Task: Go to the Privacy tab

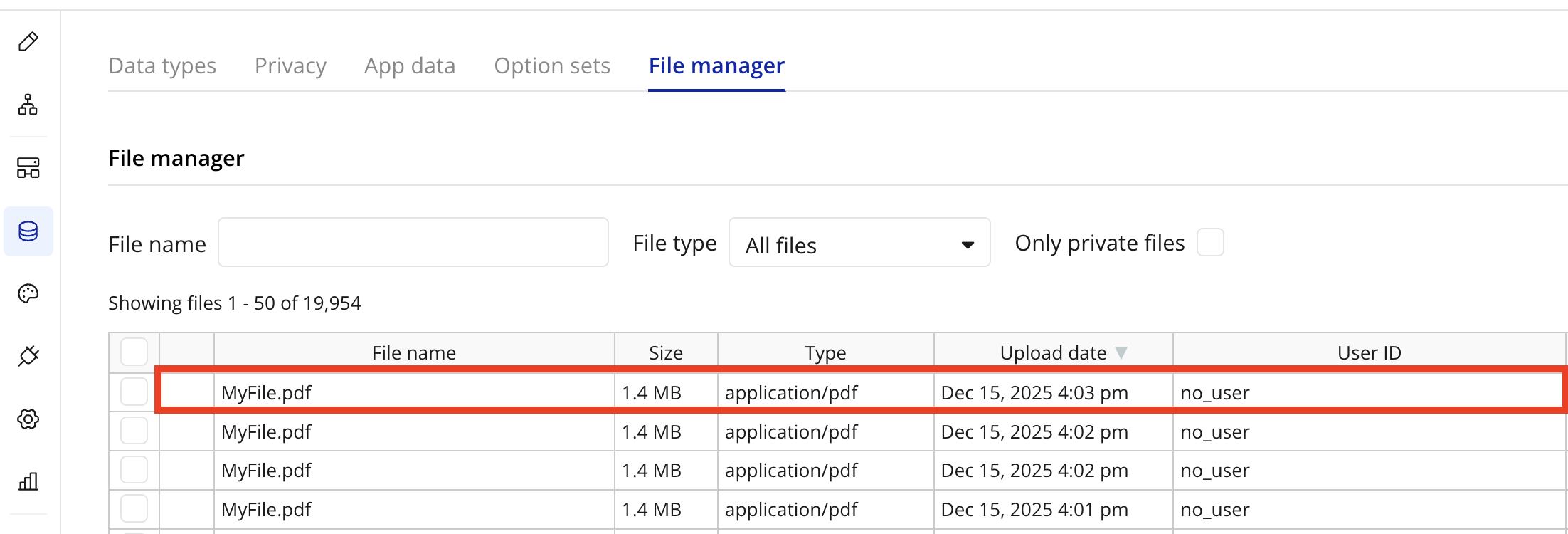Action: (x=290, y=66)
